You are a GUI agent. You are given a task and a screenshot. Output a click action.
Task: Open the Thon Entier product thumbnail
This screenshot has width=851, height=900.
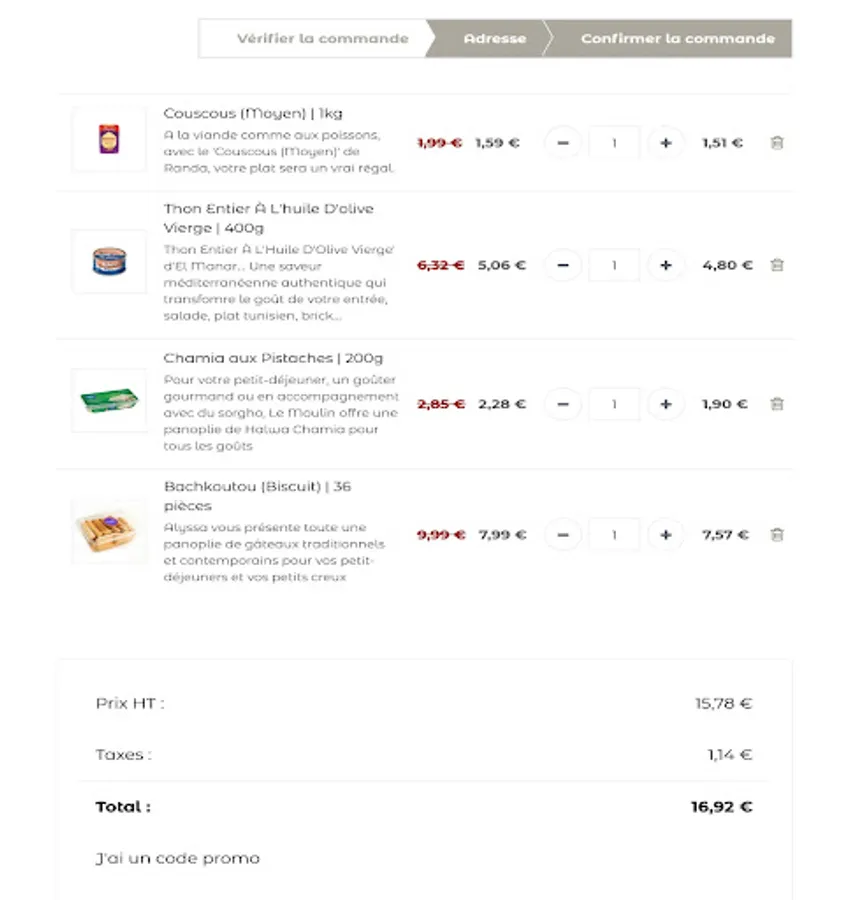click(109, 262)
